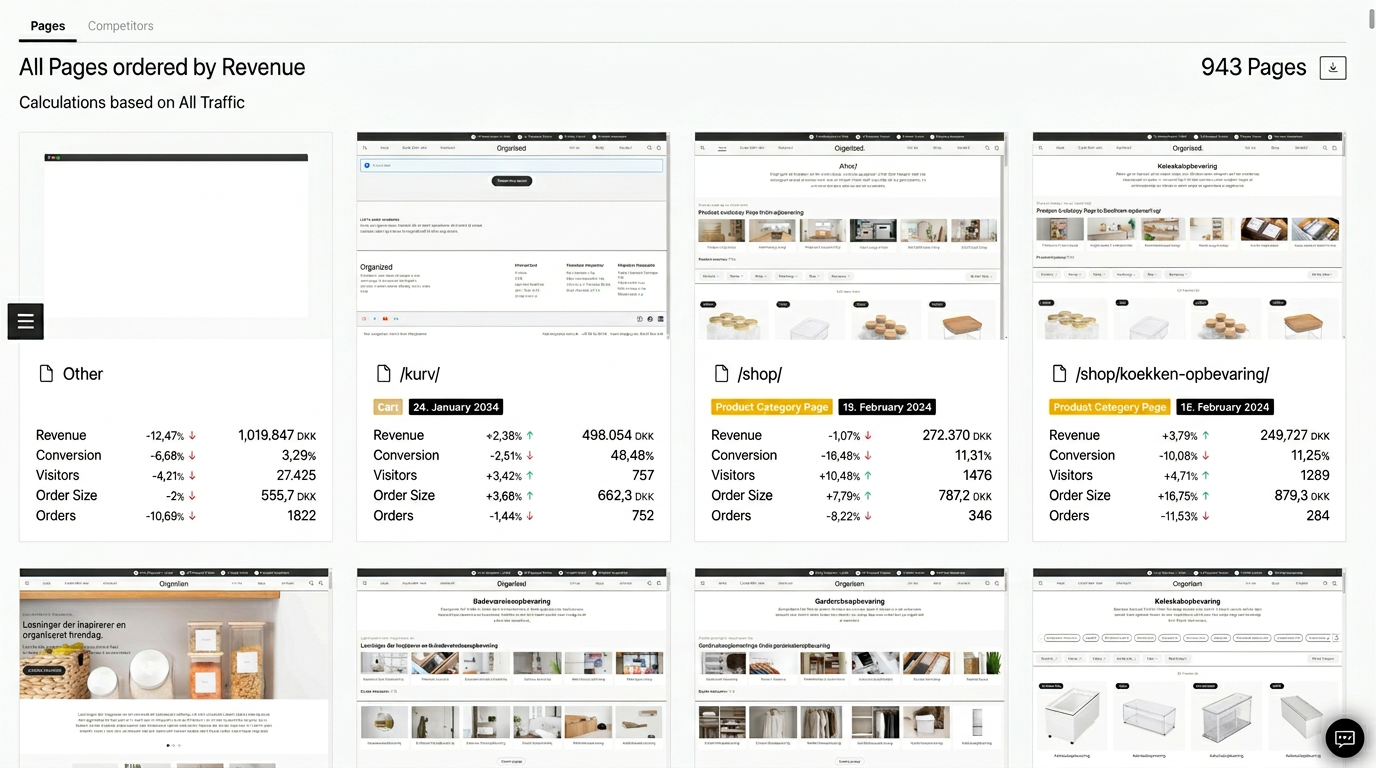Click Order Size up arrow on /shop/koekken-opbevaring/ card
The width and height of the screenshot is (1376, 768).
(x=1206, y=495)
